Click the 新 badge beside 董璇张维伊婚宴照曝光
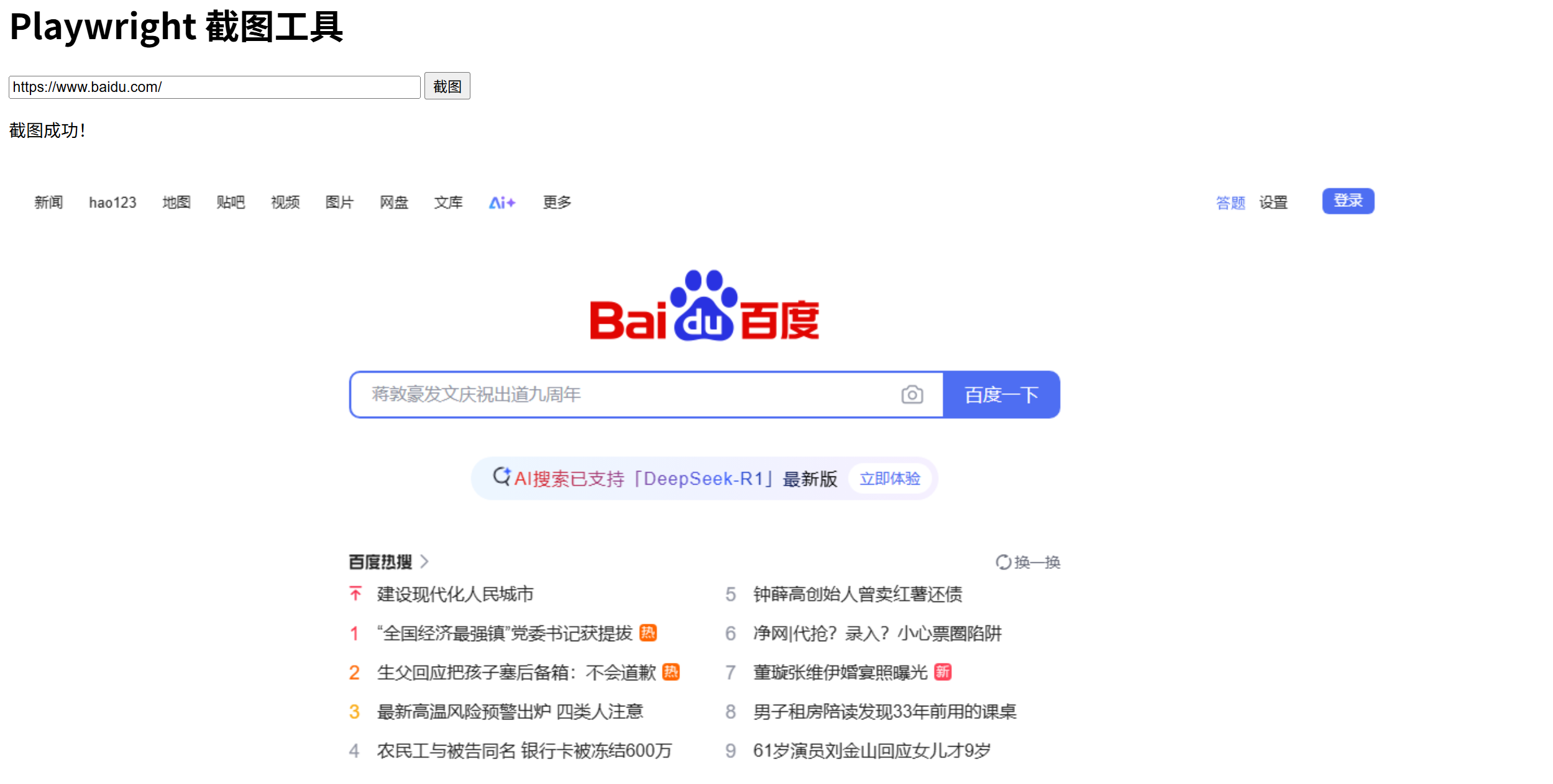This screenshot has width=1553, height=784. [942, 672]
